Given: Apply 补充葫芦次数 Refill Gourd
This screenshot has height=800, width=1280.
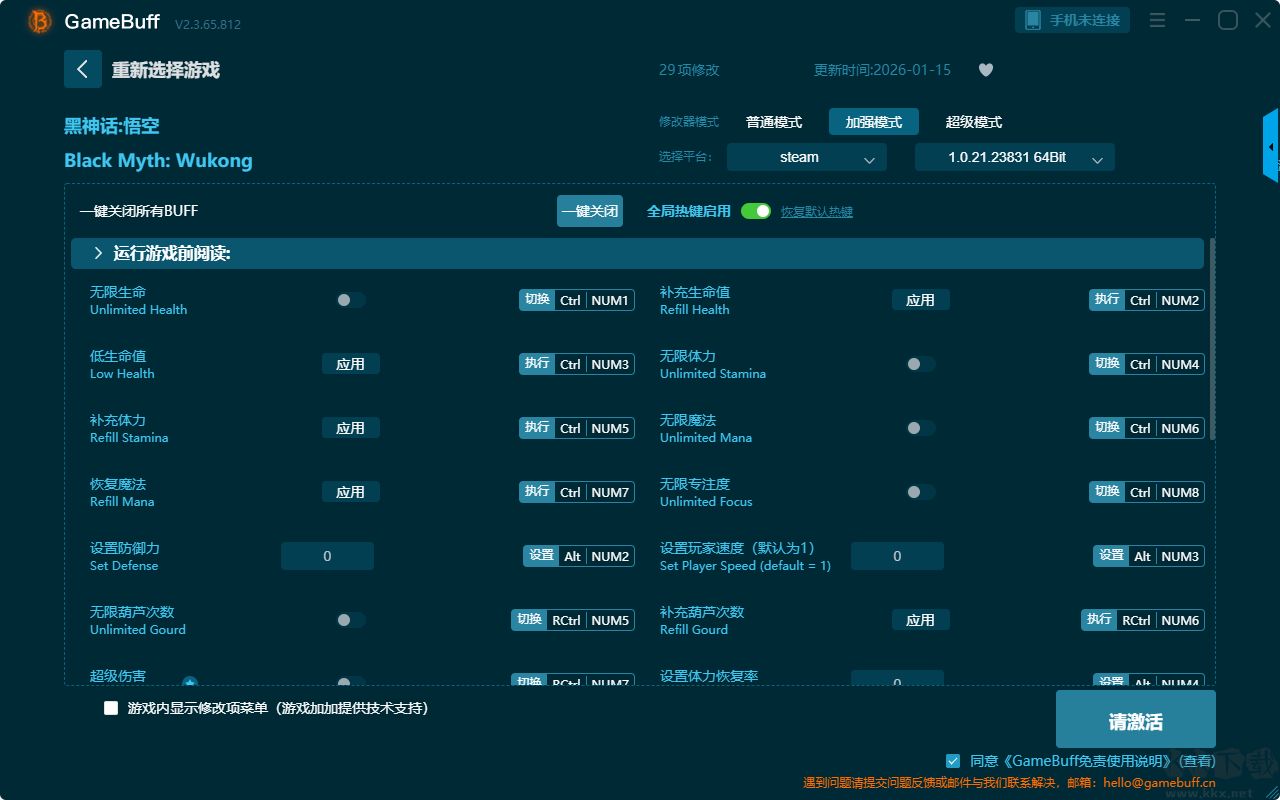Looking at the screenshot, I should (921, 620).
